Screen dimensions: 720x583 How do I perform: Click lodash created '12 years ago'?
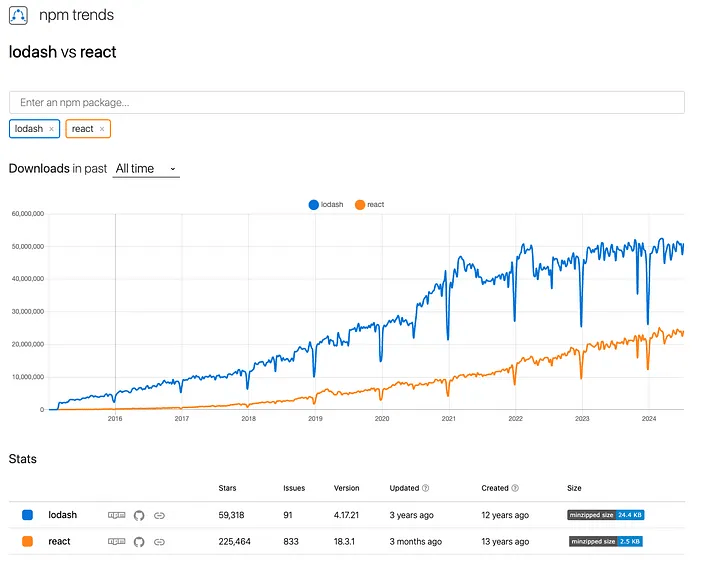tap(505, 515)
